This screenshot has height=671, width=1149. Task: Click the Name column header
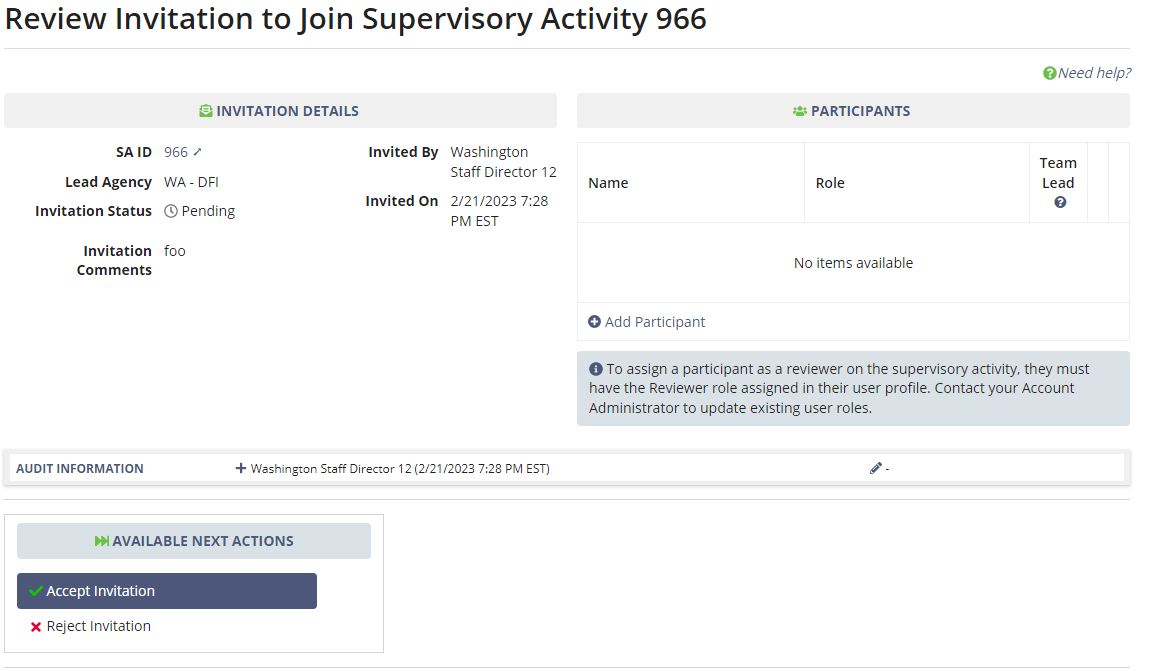608,183
